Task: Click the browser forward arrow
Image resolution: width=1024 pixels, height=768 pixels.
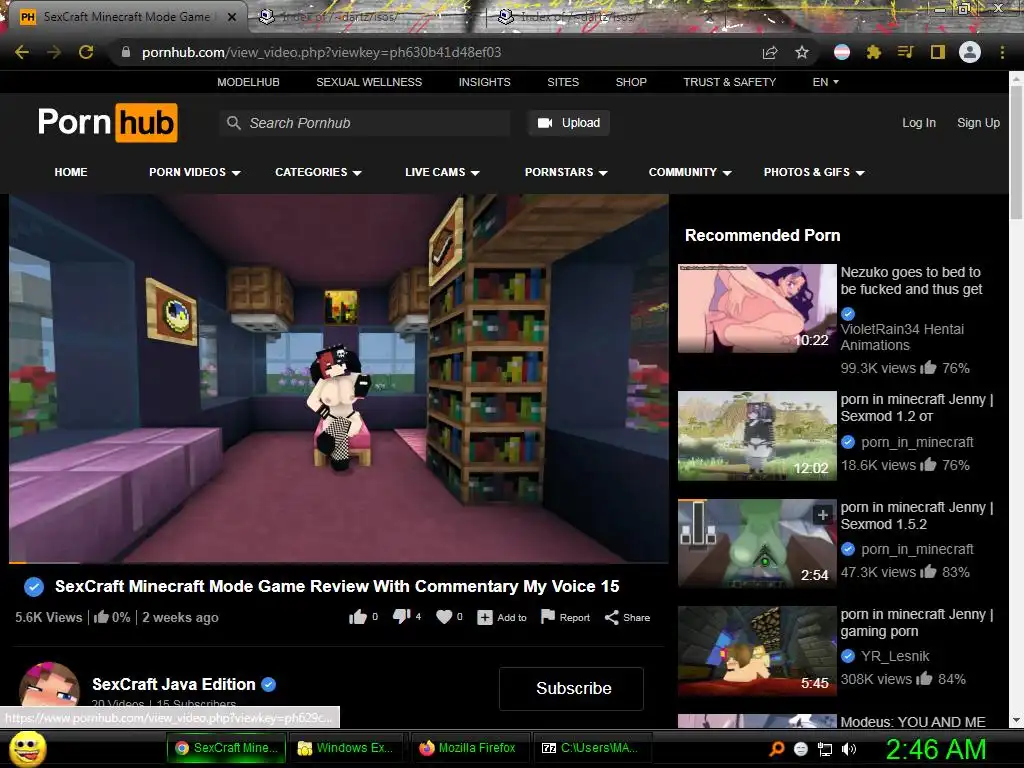Action: point(54,52)
